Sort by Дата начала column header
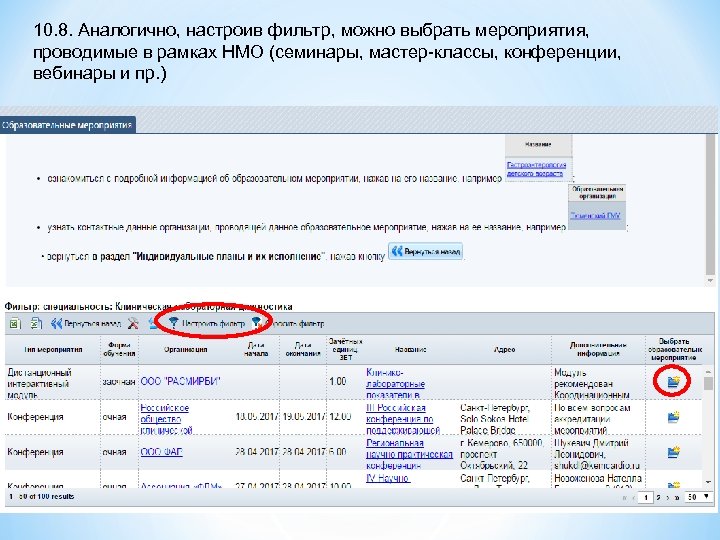This screenshot has height=540, width=720. pos(256,349)
